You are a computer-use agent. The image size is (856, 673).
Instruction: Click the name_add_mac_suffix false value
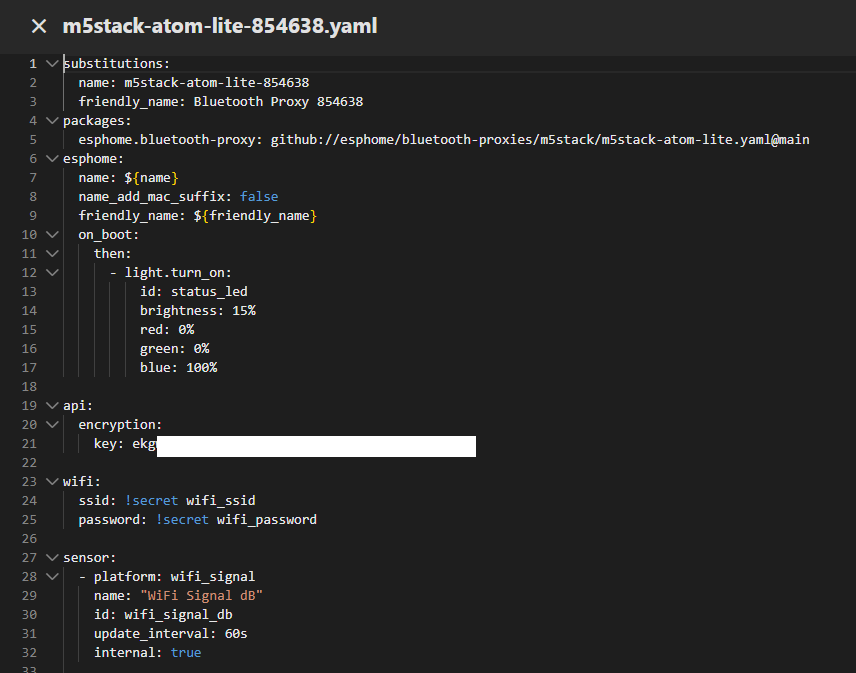click(259, 197)
